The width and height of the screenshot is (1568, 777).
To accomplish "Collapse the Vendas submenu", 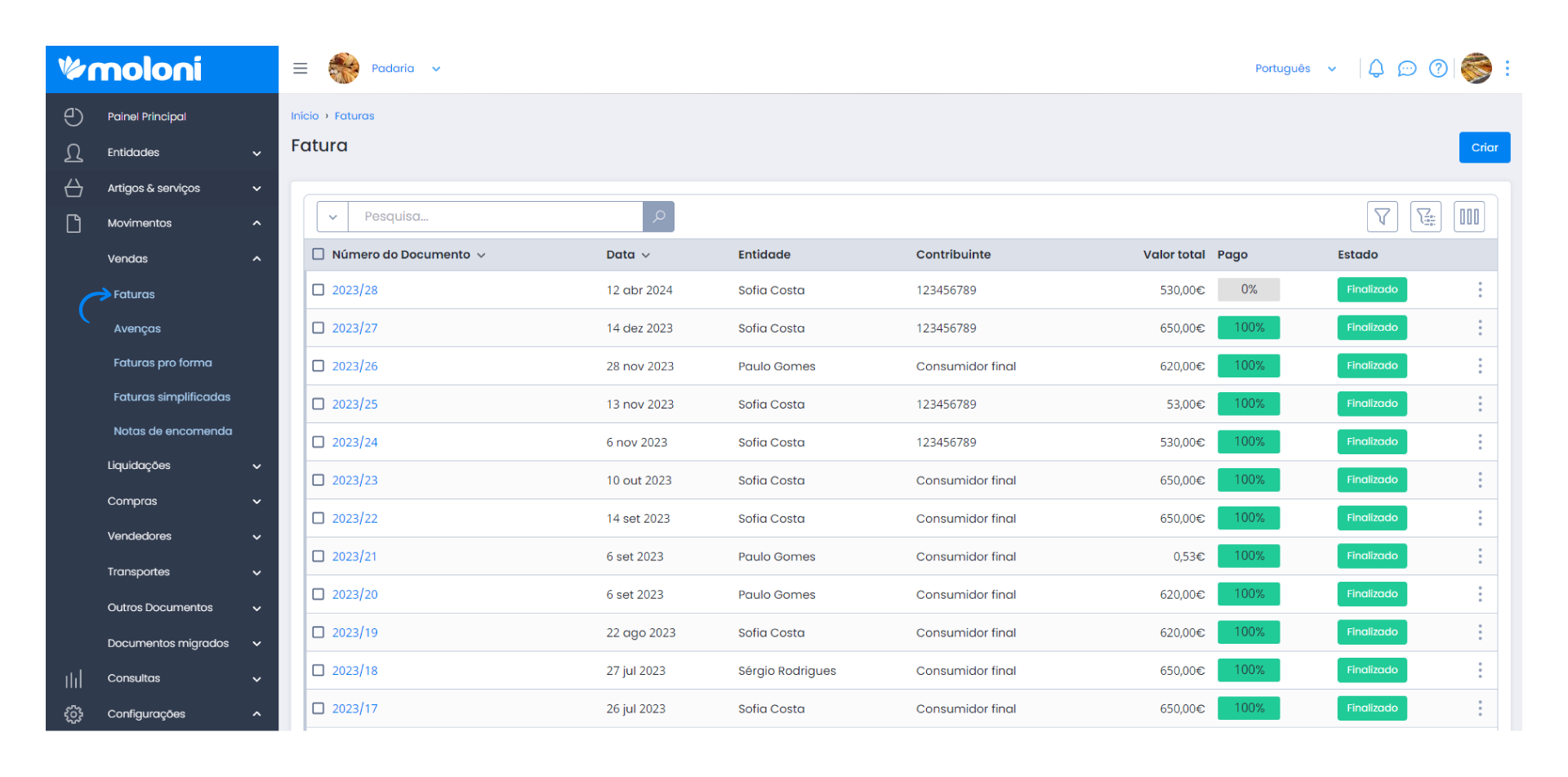I will pyautogui.click(x=256, y=259).
